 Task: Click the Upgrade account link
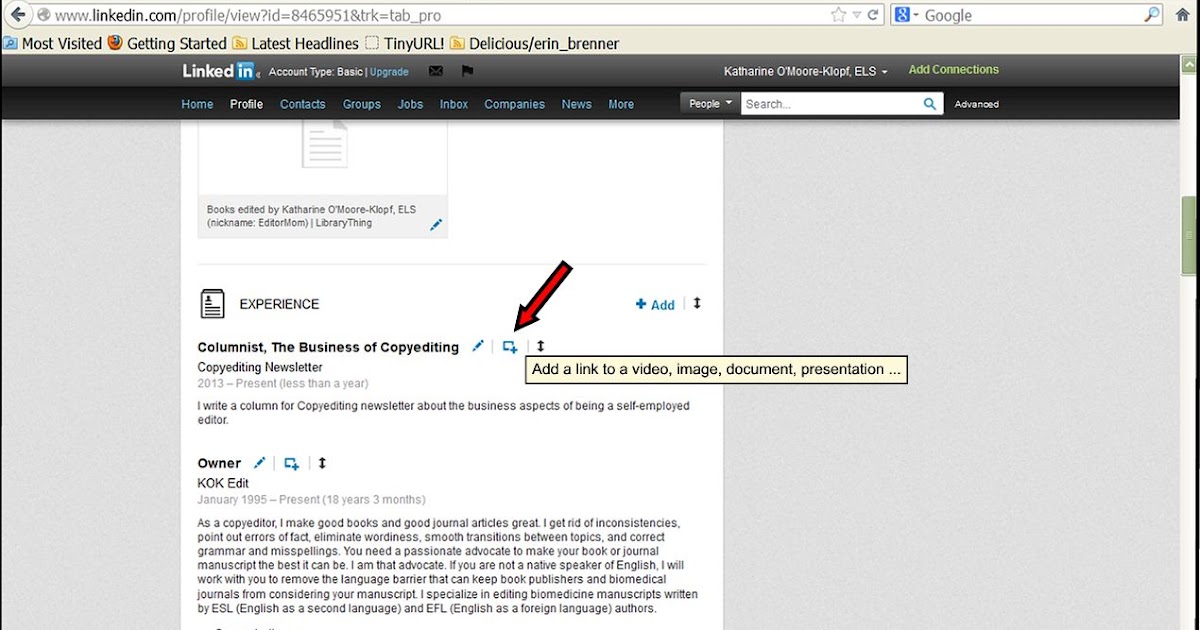pyautogui.click(x=389, y=72)
